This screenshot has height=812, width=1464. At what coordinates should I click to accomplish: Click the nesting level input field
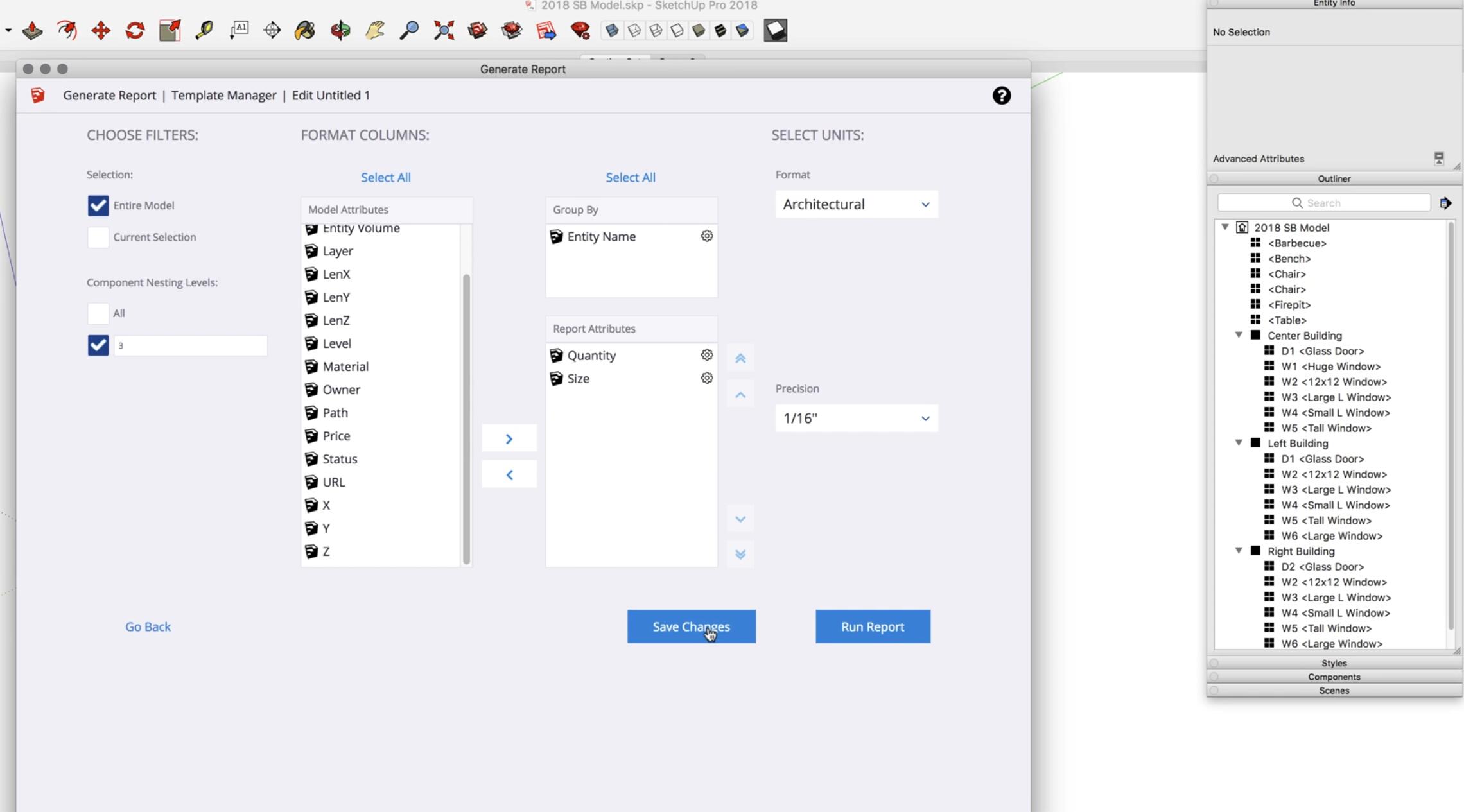pyautogui.click(x=191, y=345)
